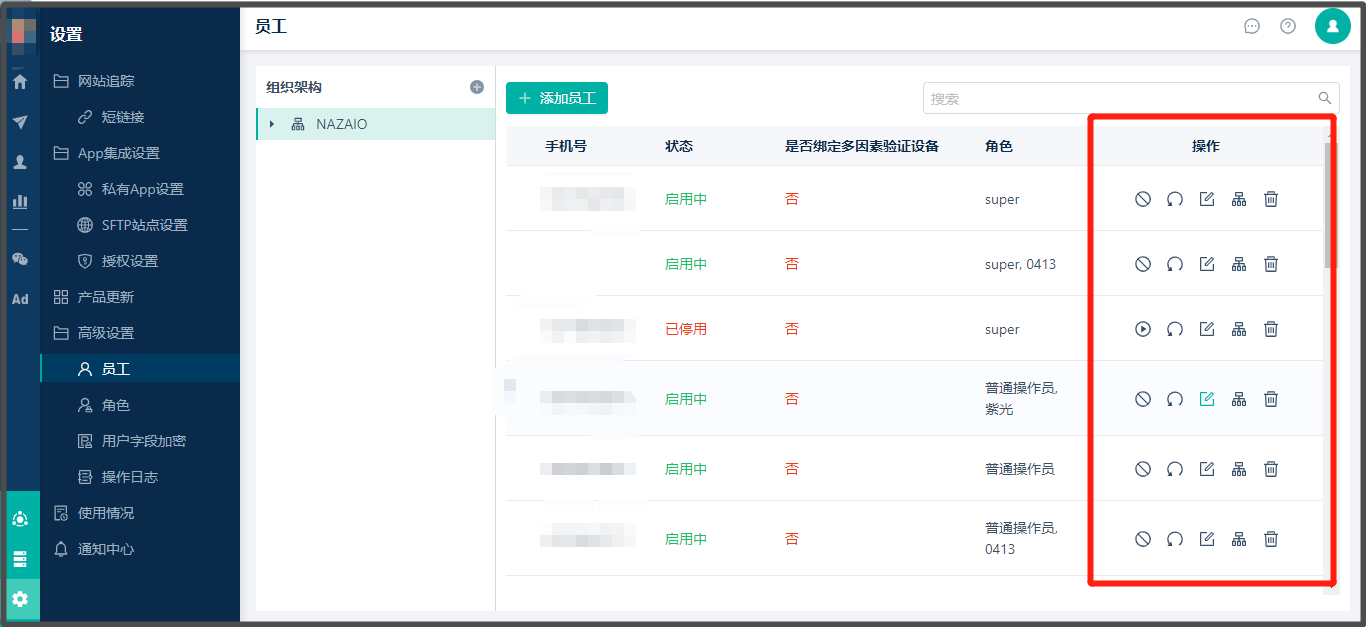Viewport: 1366px width, 627px height.
Task: Click the employee table vertical scrollbar
Action: (x=1330, y=205)
